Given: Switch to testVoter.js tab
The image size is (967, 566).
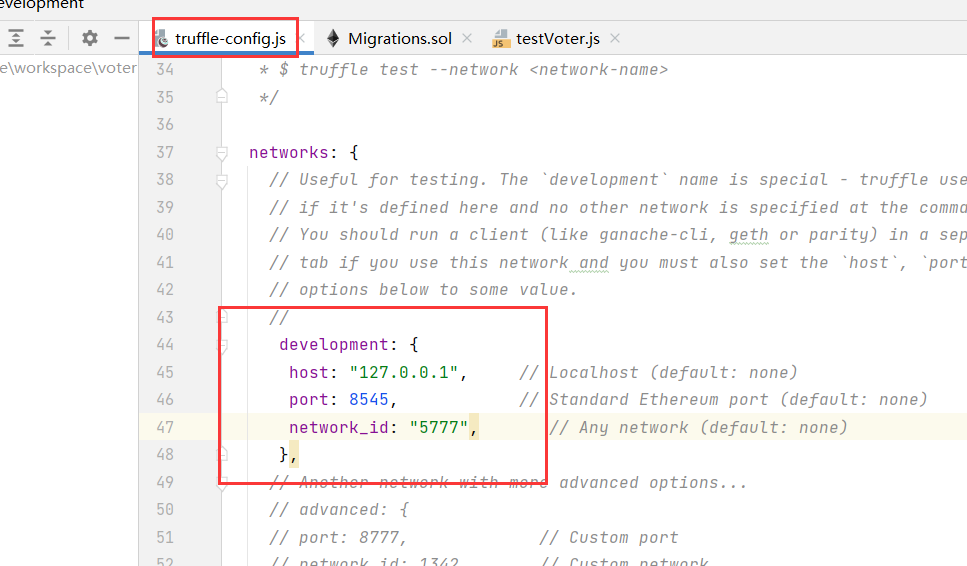Looking at the screenshot, I should [x=558, y=38].
